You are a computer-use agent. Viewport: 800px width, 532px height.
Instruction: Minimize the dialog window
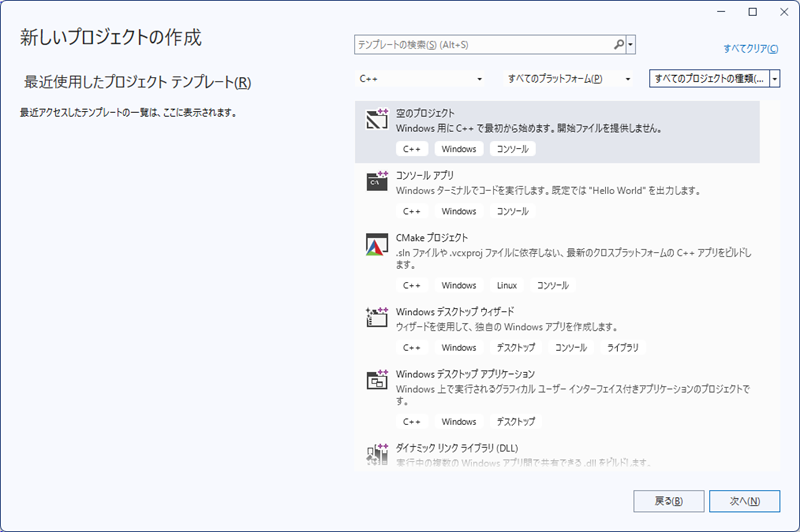click(x=721, y=12)
